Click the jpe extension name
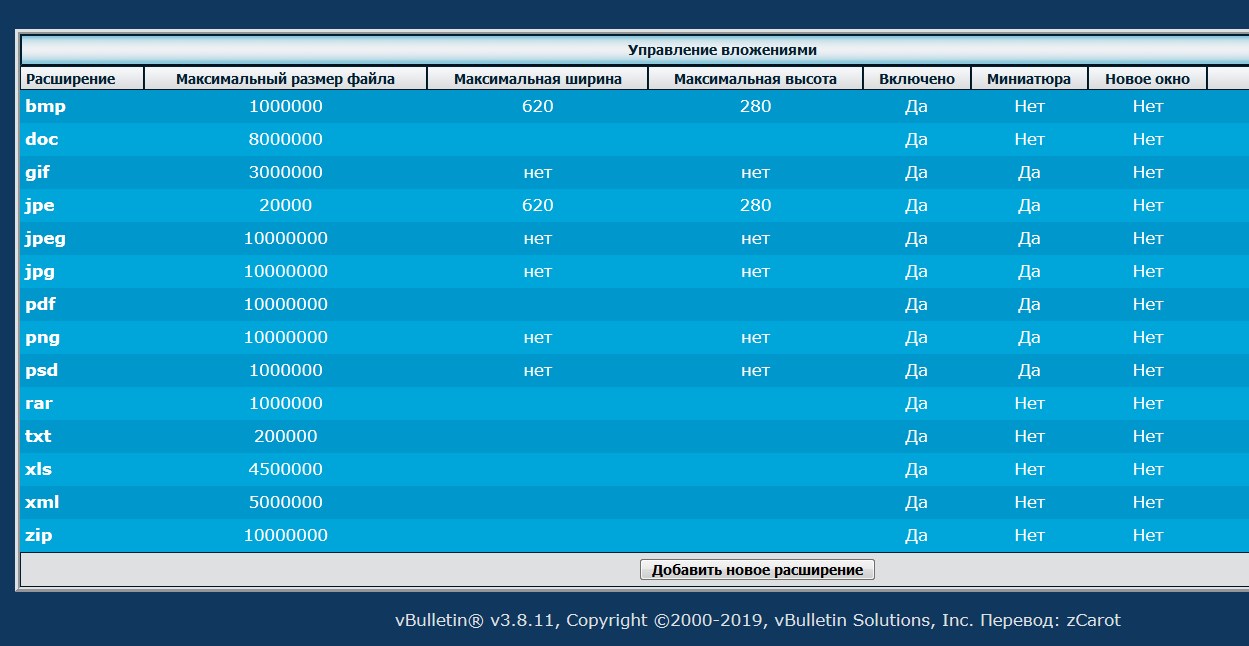The height and width of the screenshot is (646, 1249). (40, 205)
